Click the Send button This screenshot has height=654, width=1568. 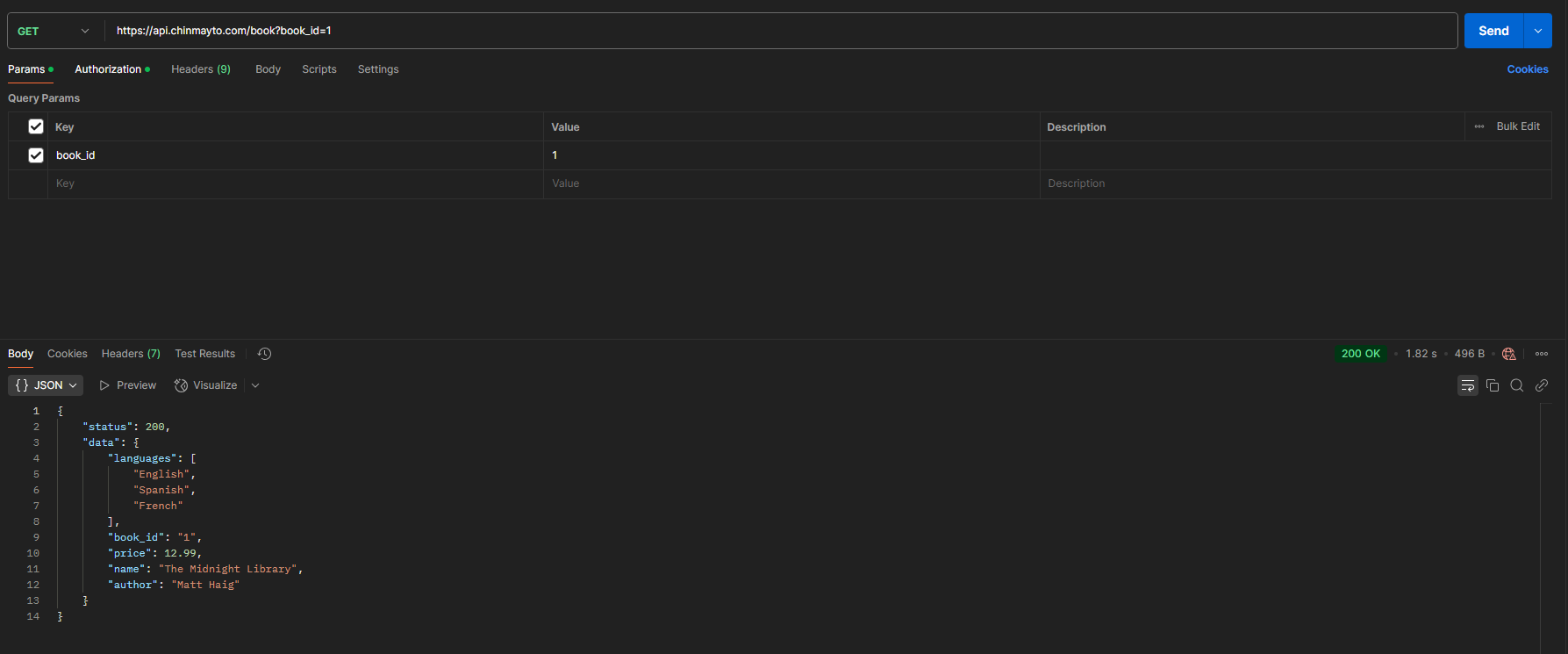point(1493,31)
